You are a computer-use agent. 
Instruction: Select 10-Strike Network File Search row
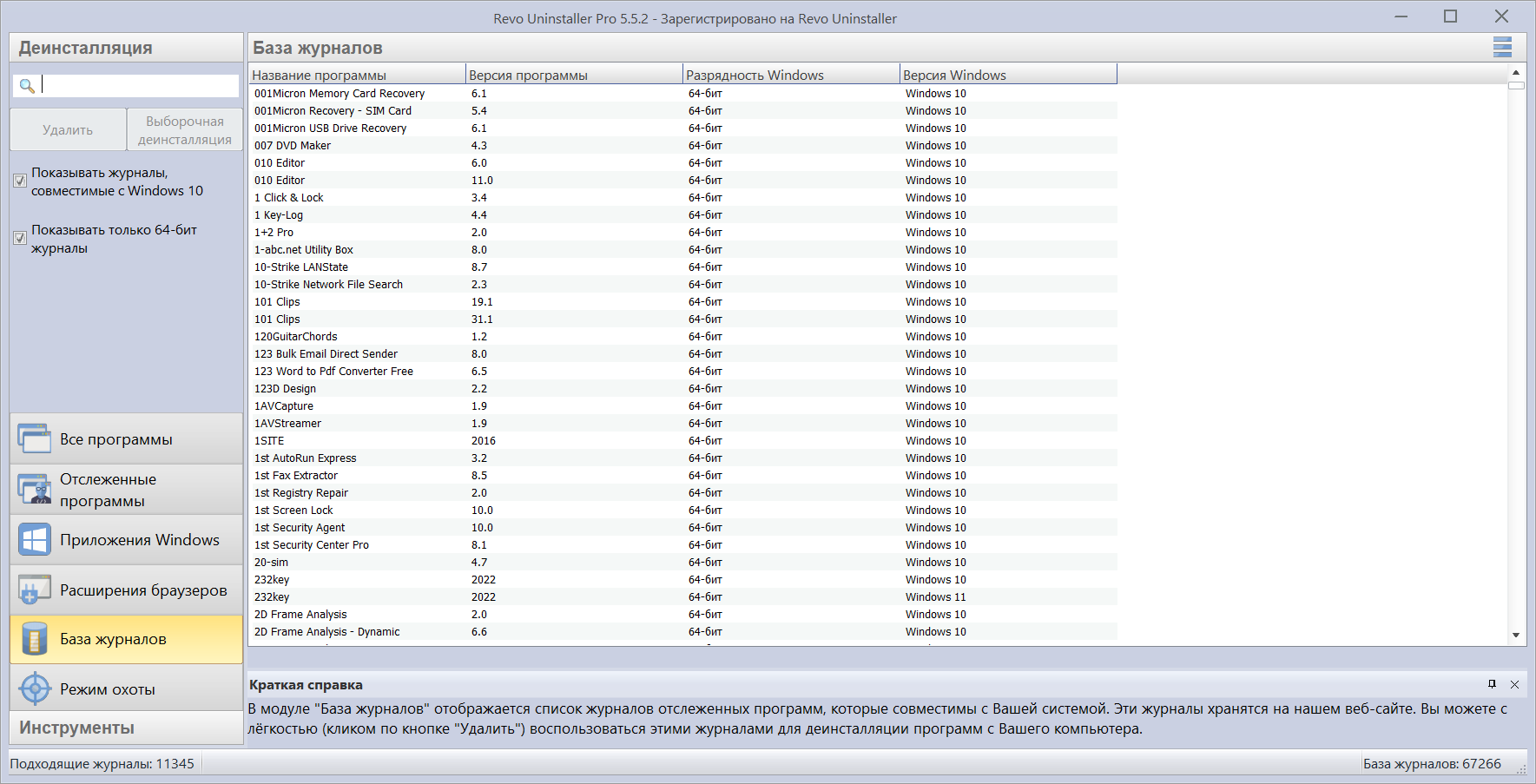click(x=682, y=285)
